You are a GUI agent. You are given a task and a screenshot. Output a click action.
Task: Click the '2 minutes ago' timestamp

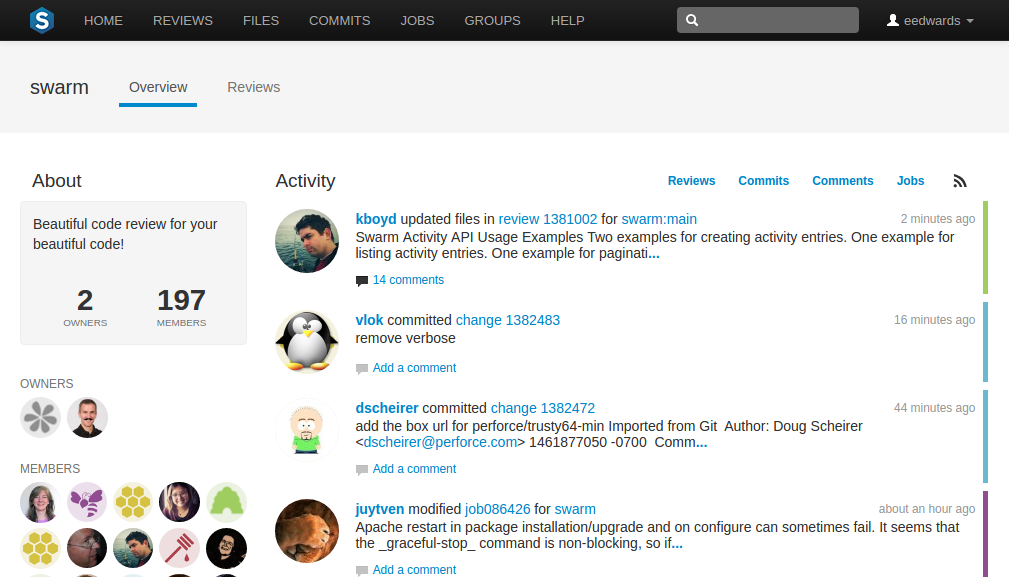pos(938,219)
